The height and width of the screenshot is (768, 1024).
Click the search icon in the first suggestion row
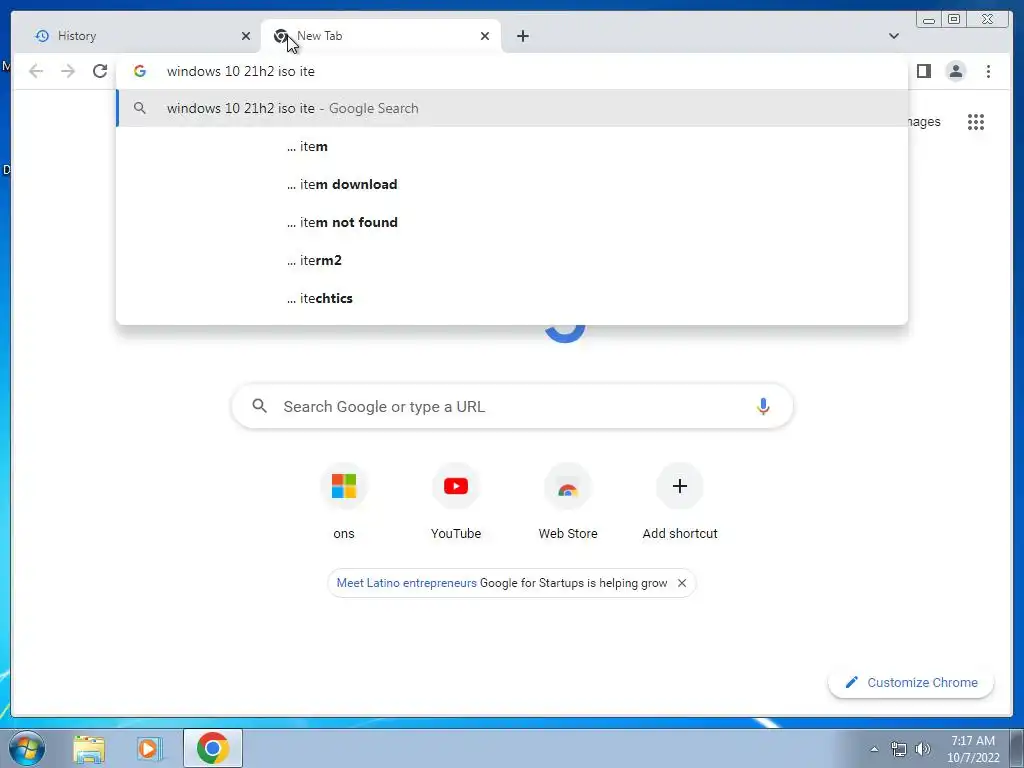140,108
